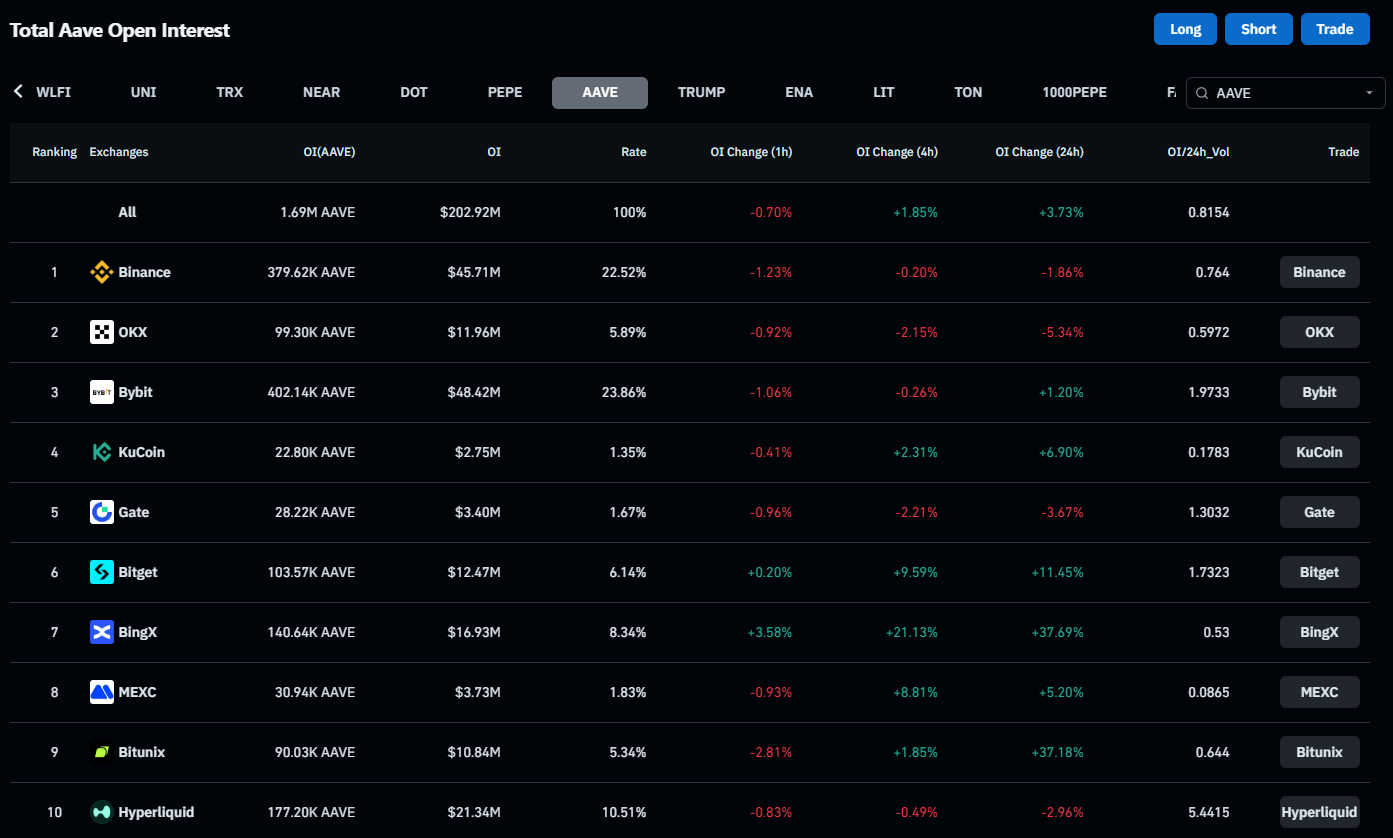This screenshot has height=838, width=1393.
Task: Sort by OI Change (24h) column header
Action: click(1039, 152)
